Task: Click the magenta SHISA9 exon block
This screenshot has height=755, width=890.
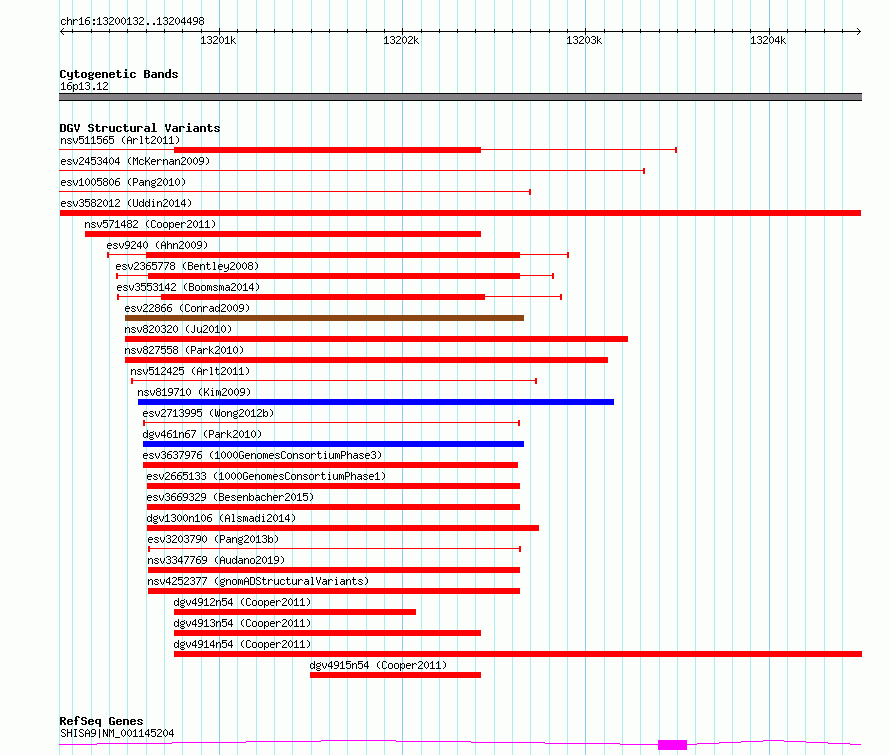Action: pyautogui.click(x=673, y=745)
